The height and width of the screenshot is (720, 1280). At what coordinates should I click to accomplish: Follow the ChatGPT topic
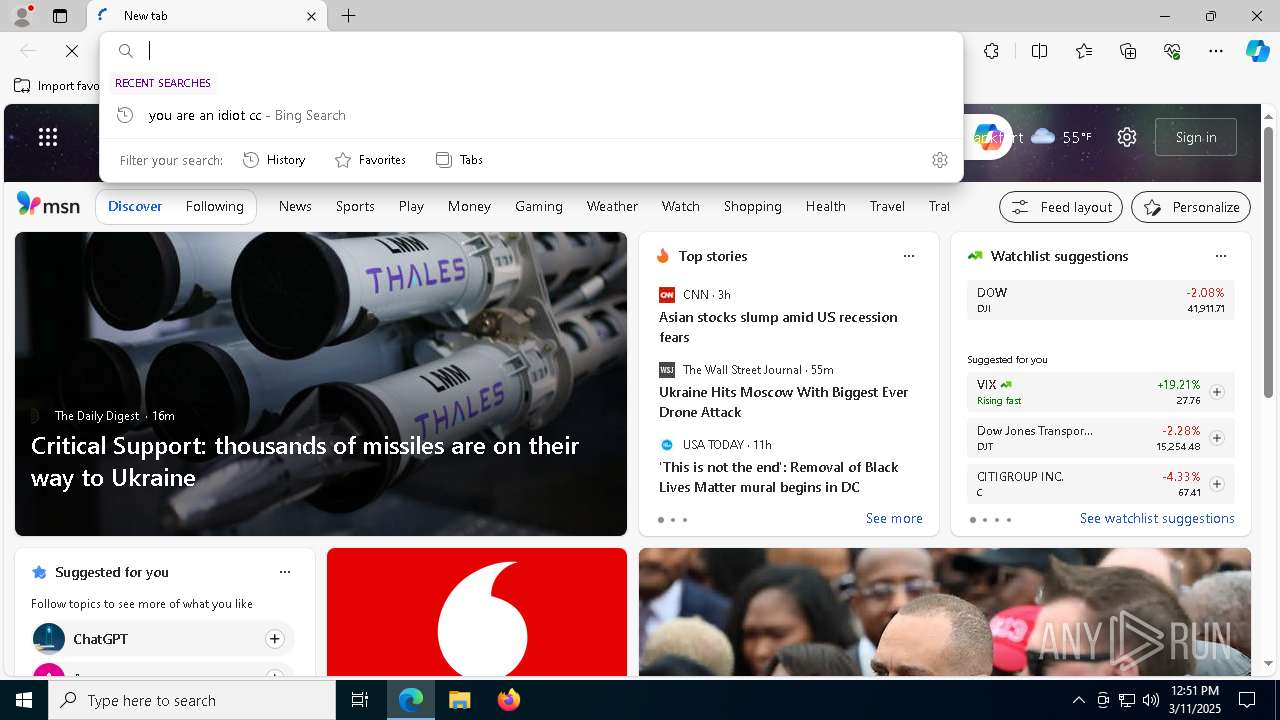point(274,639)
